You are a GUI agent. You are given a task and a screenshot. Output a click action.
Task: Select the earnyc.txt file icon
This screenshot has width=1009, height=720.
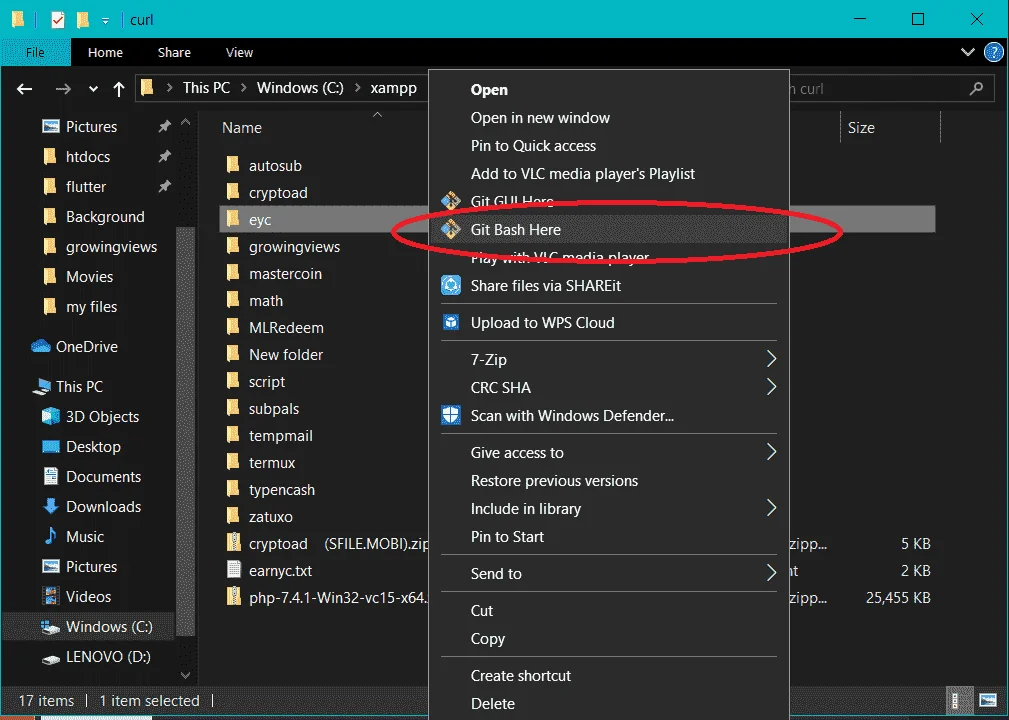(234, 570)
